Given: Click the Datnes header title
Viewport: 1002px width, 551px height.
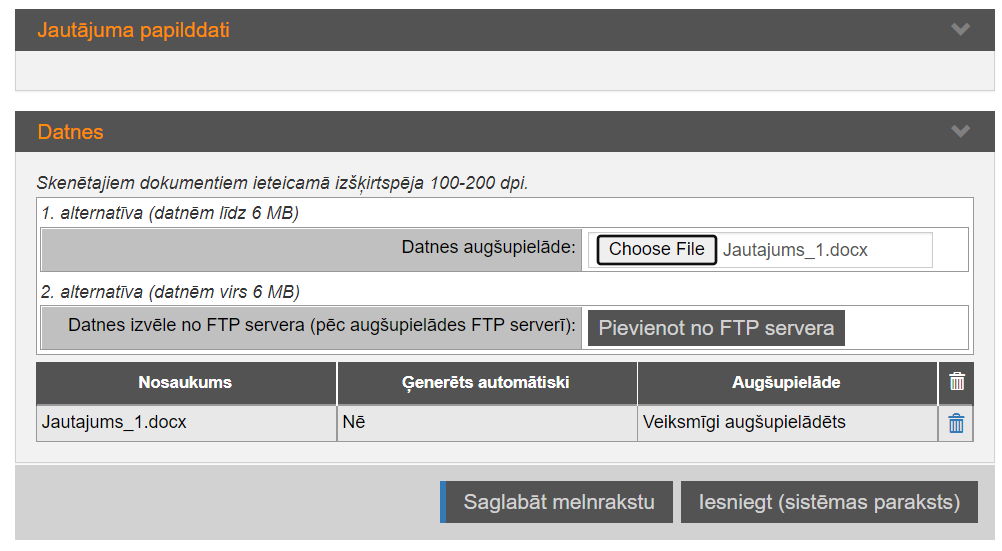Looking at the screenshot, I should pos(70,132).
